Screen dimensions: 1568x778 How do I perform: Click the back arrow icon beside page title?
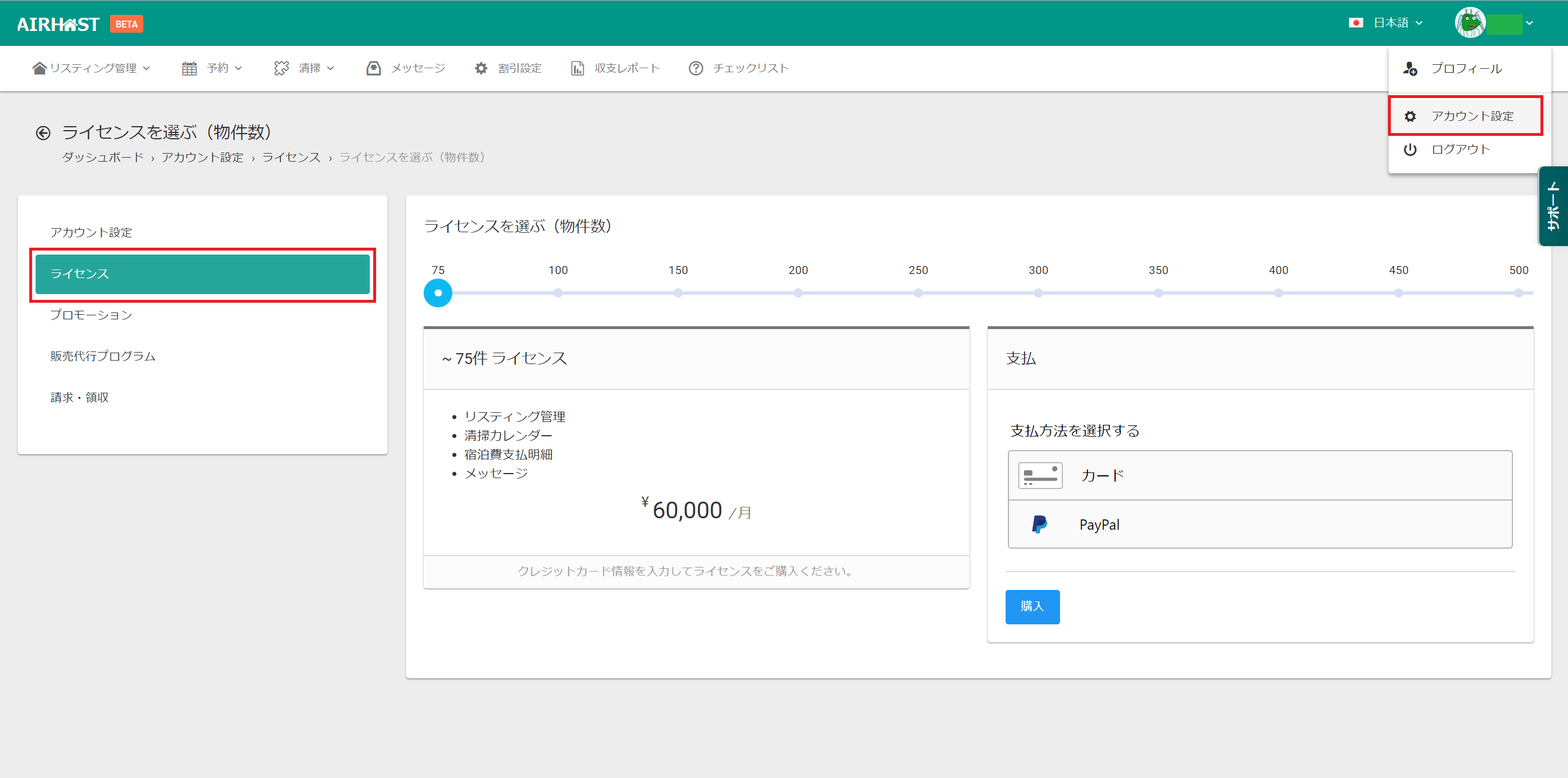pyautogui.click(x=42, y=132)
